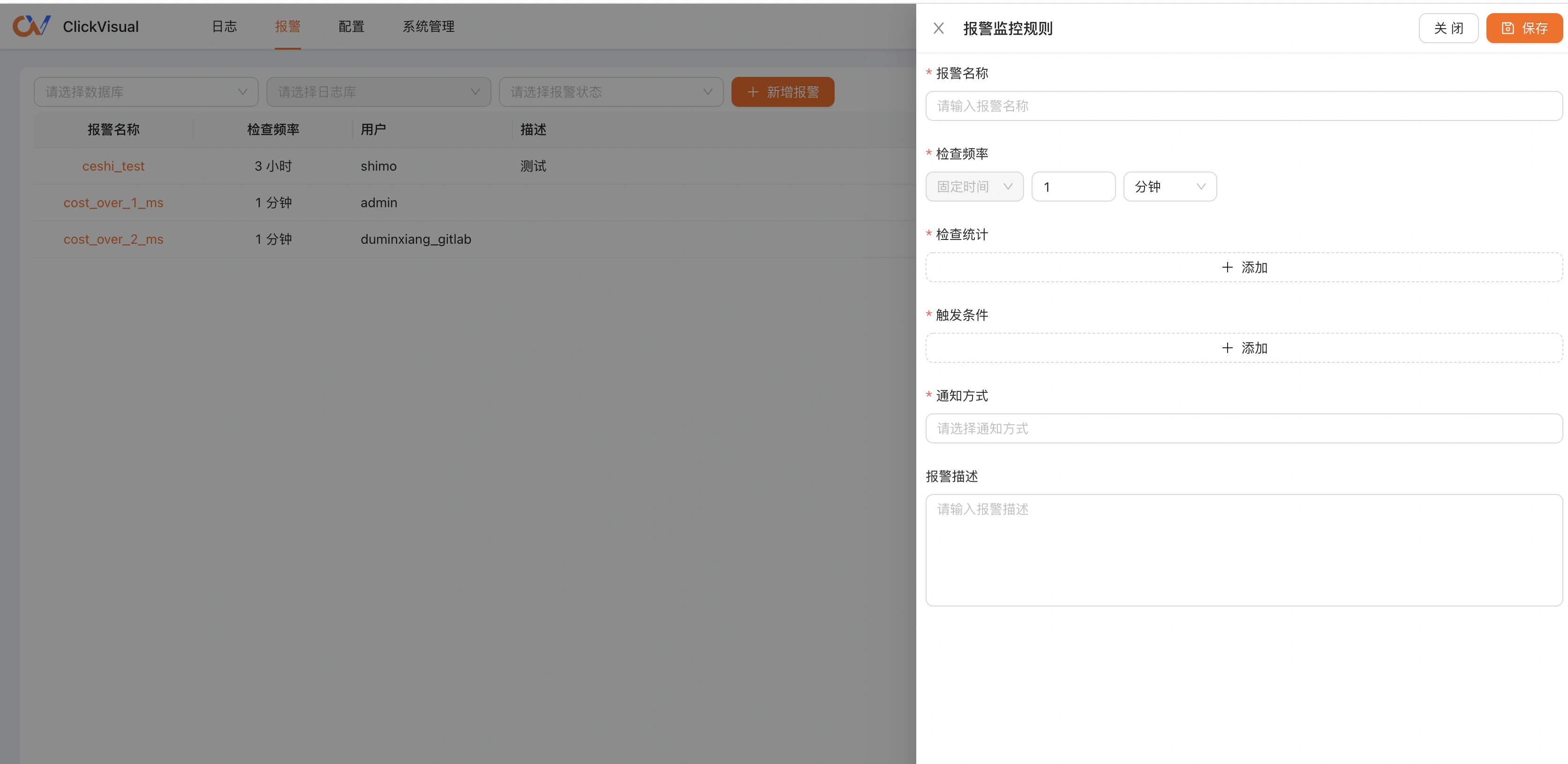This screenshot has height=764, width=1568.
Task: Click the 新增报警 plus button
Action: click(782, 92)
